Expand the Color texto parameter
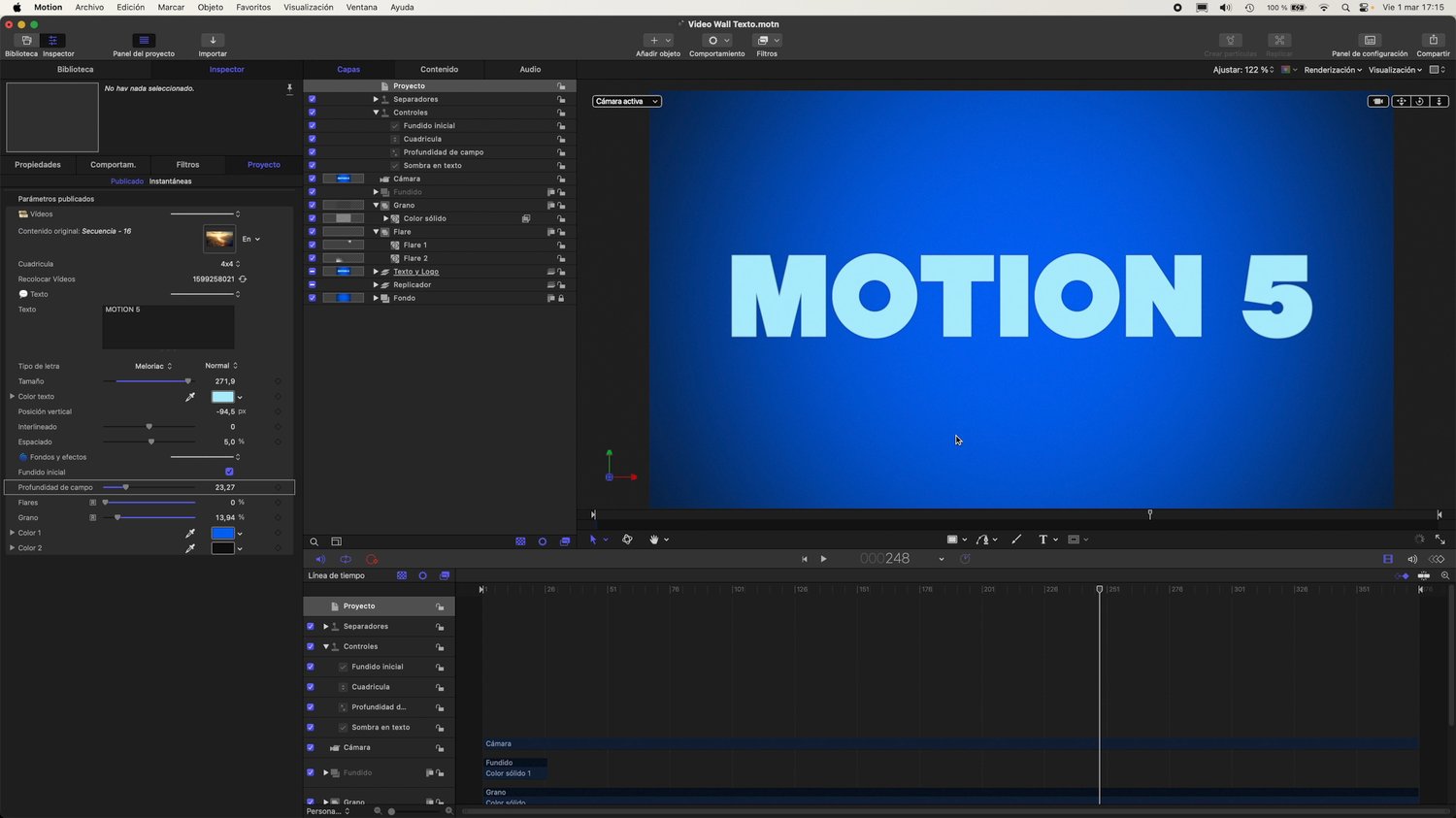1456x818 pixels. [12, 397]
